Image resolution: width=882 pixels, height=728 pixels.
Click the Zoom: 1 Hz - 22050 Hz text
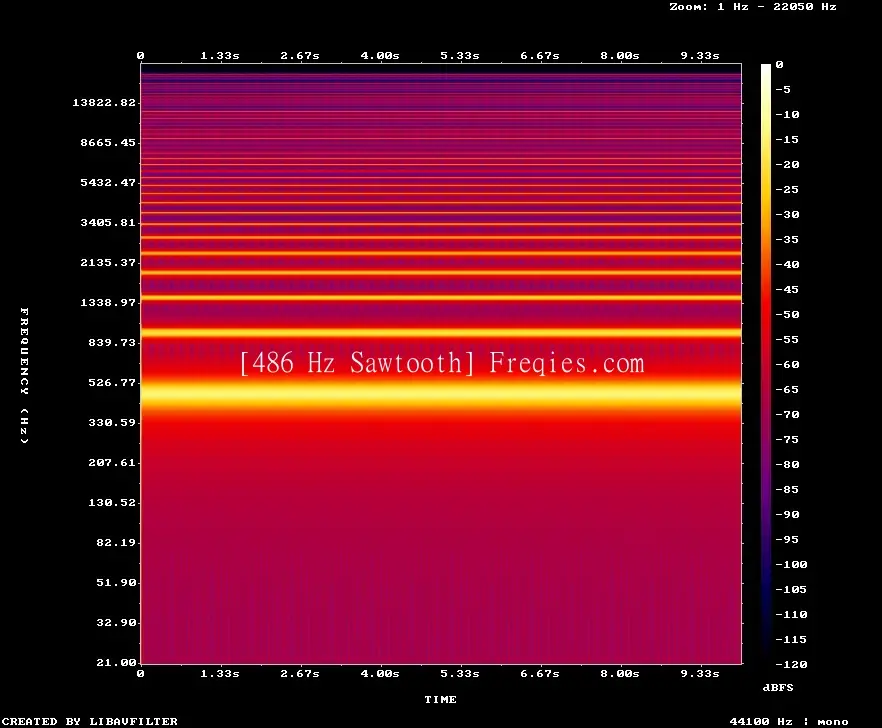coord(753,7)
